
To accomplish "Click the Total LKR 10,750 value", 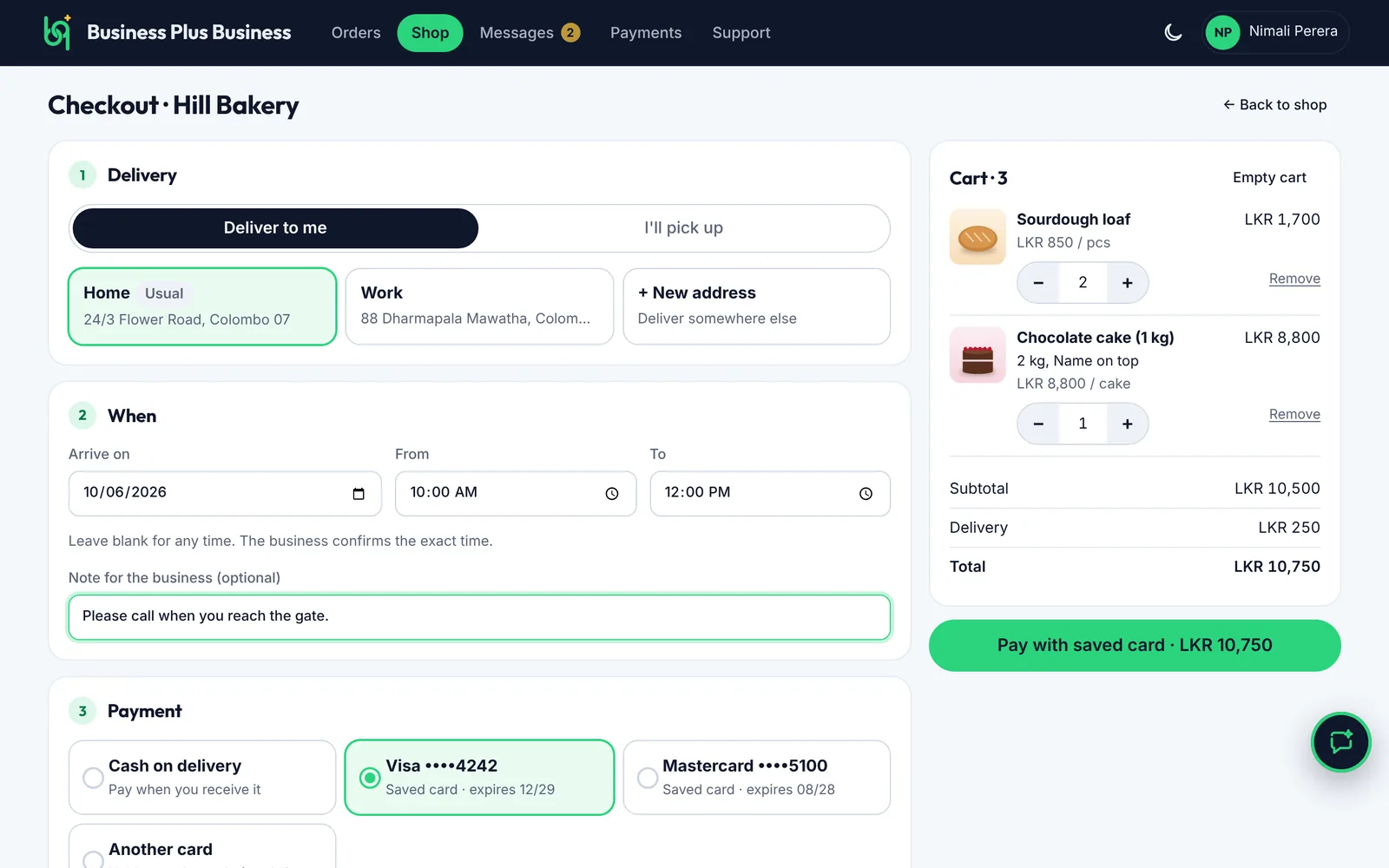I will pyautogui.click(x=1277, y=567).
